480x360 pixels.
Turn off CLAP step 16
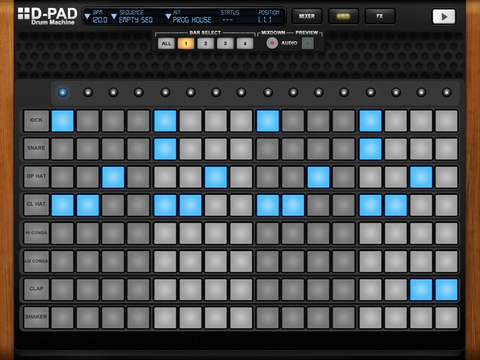[x=446, y=289]
